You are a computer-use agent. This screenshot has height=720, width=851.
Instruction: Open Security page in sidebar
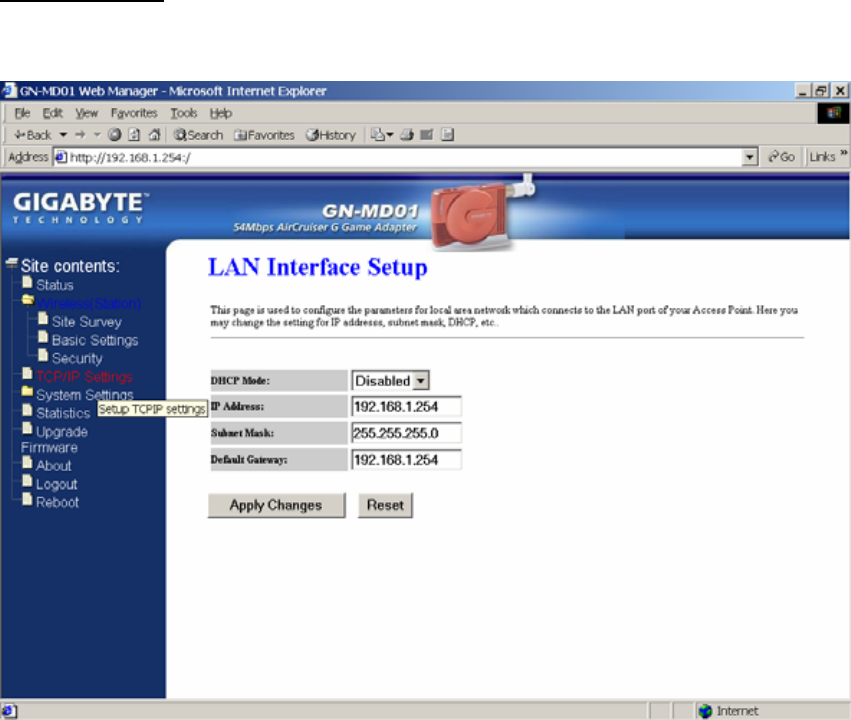77,359
